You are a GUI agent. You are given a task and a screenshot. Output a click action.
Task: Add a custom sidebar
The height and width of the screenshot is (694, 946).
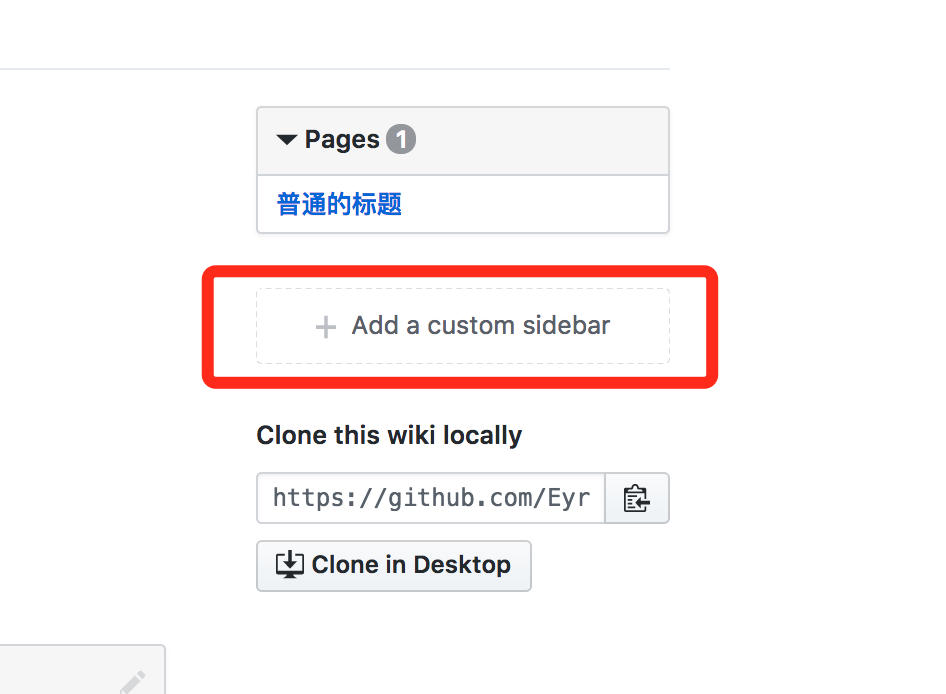pos(463,326)
